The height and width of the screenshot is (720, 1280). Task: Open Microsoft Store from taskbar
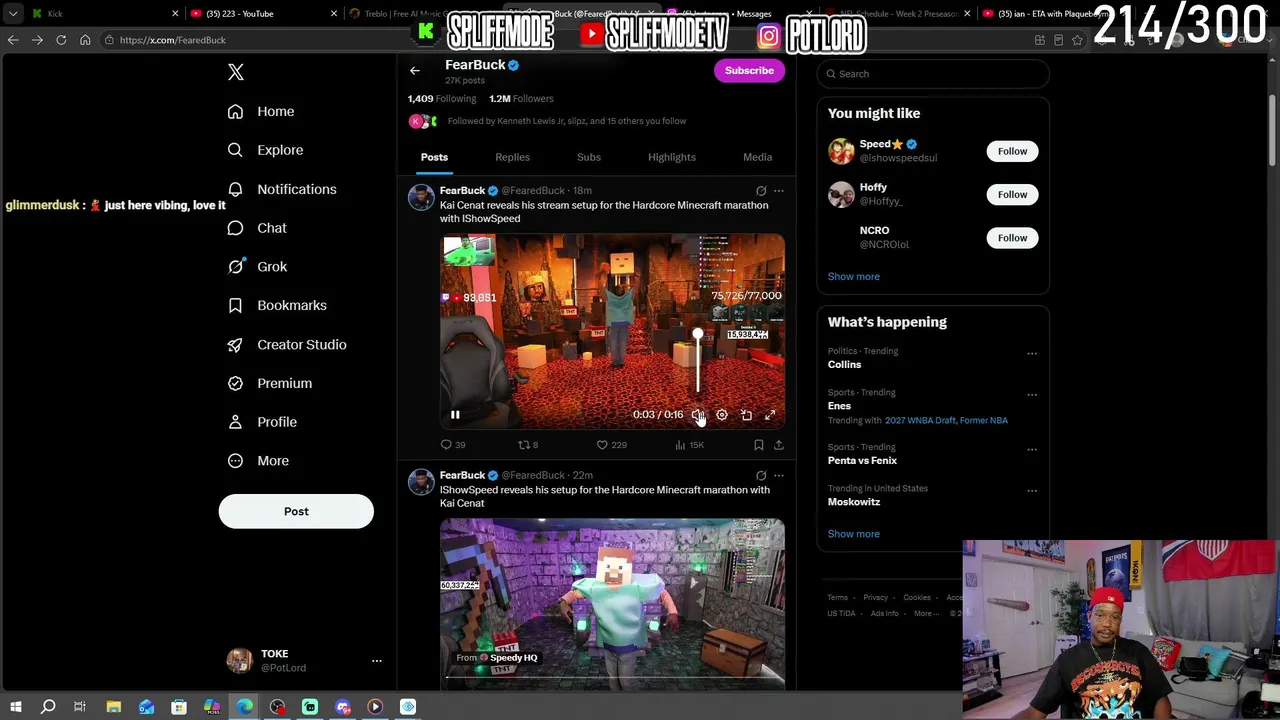tap(179, 707)
